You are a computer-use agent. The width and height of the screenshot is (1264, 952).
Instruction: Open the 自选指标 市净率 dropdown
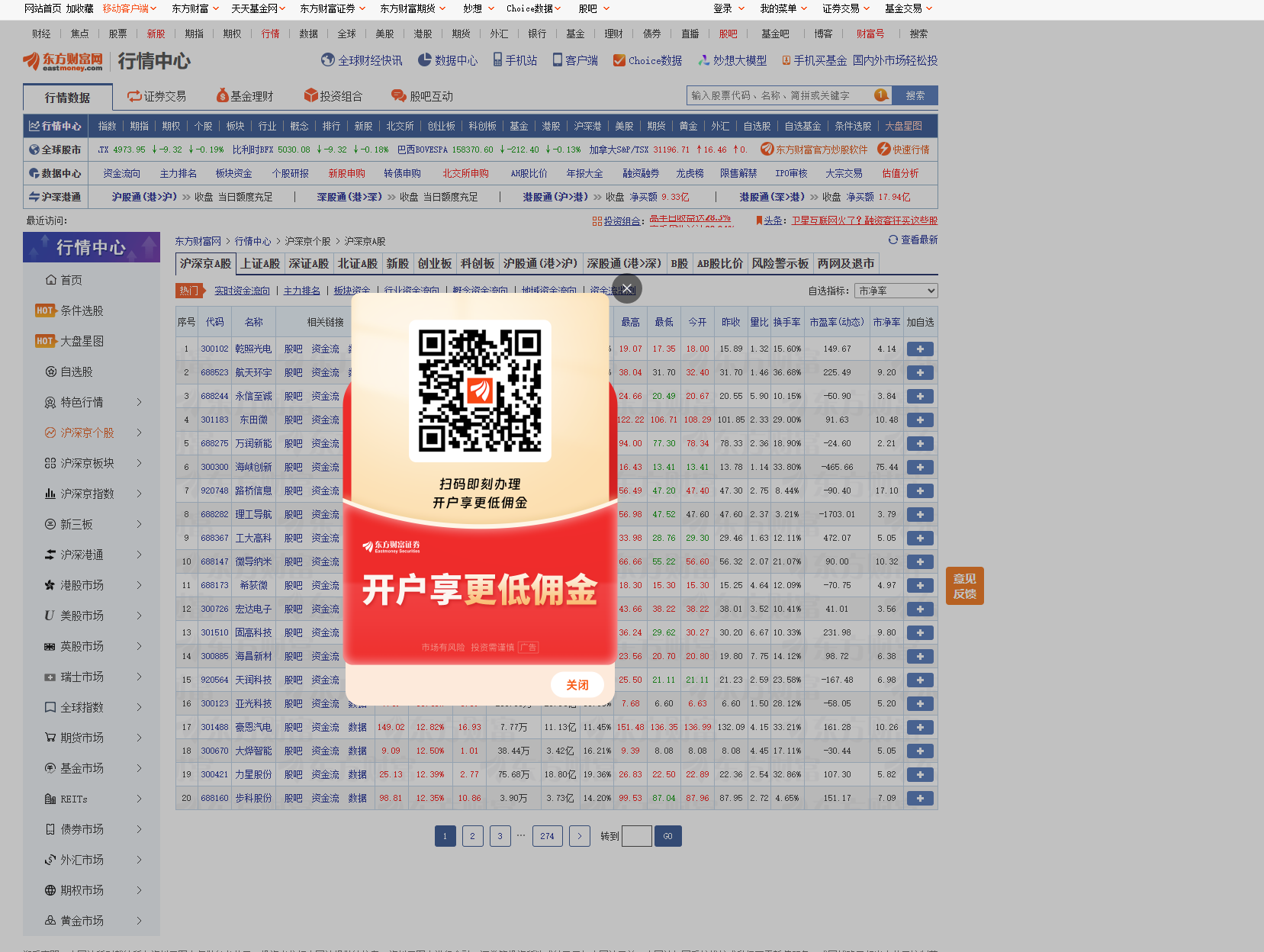click(x=896, y=291)
